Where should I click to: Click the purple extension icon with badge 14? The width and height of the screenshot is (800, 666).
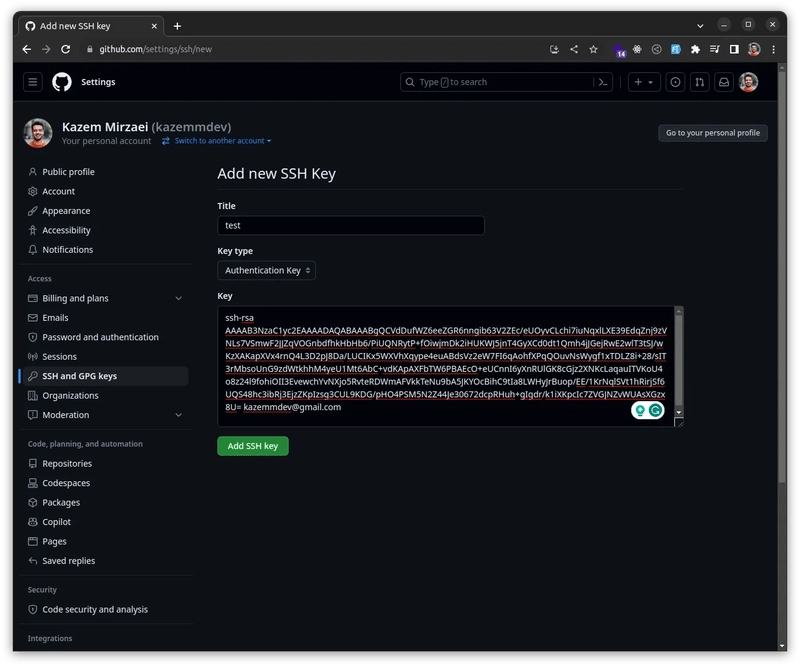click(x=619, y=50)
